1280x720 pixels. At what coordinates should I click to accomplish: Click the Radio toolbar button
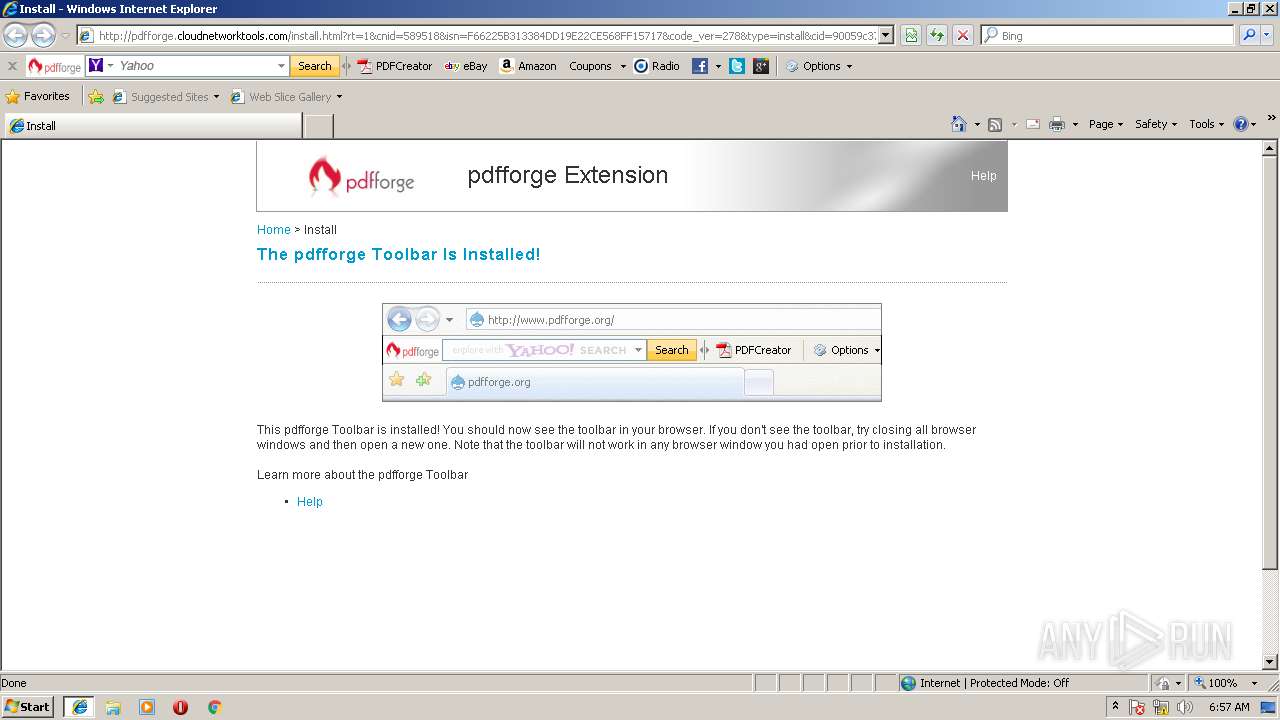coord(657,66)
